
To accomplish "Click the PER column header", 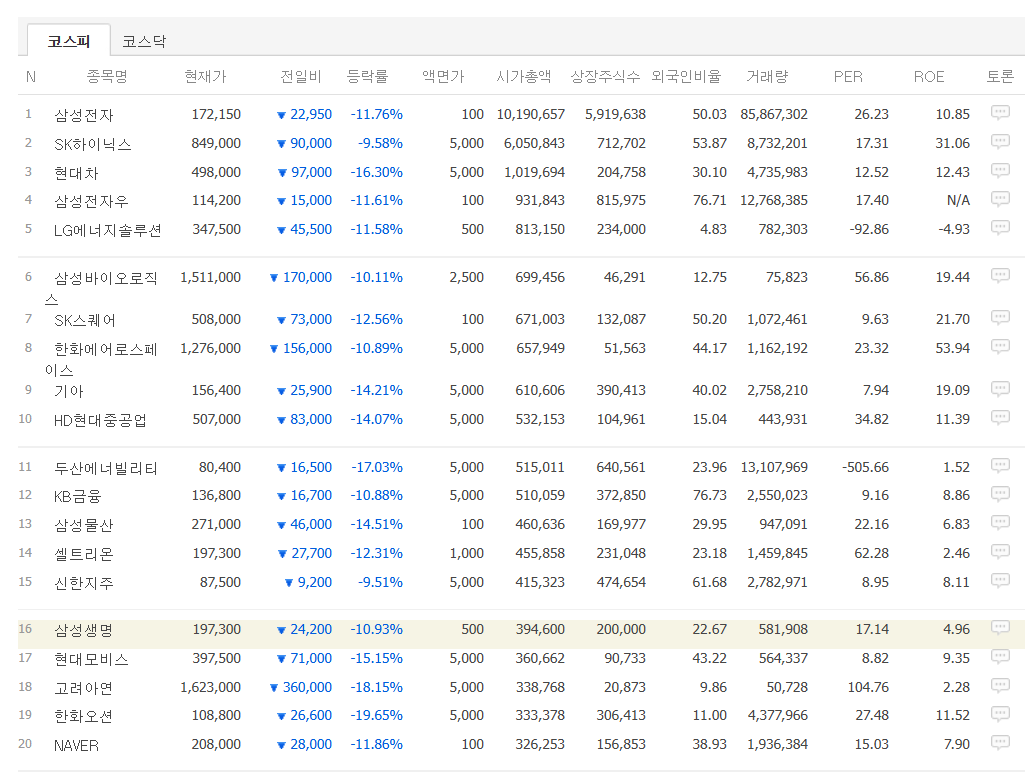I will [x=848, y=76].
